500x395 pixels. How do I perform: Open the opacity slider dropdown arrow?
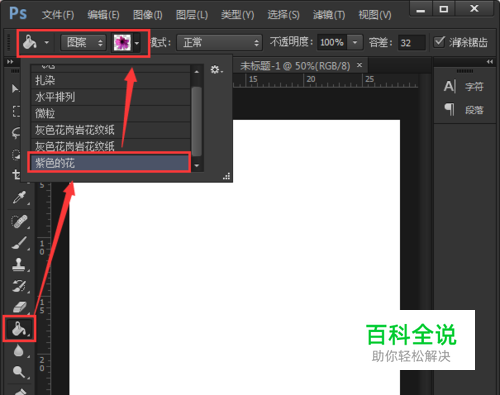point(355,43)
